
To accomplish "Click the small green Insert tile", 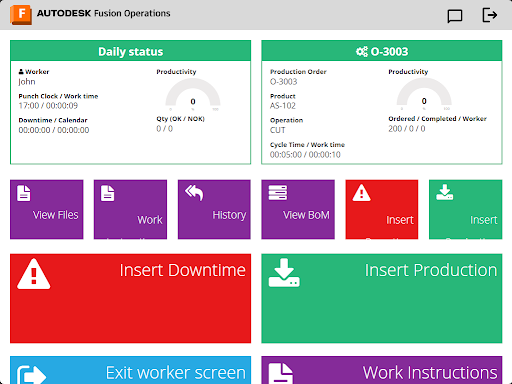I will click(465, 209).
